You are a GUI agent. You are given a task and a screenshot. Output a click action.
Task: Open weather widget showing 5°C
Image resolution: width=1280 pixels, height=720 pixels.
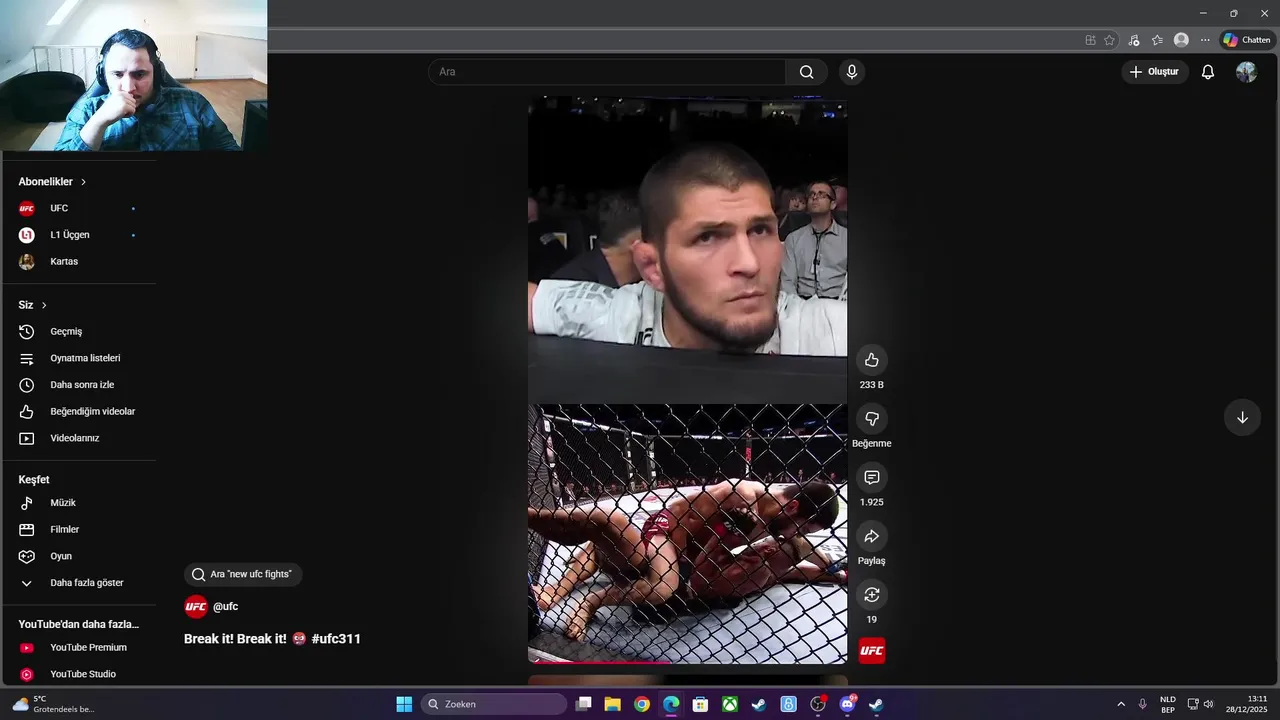(x=54, y=704)
